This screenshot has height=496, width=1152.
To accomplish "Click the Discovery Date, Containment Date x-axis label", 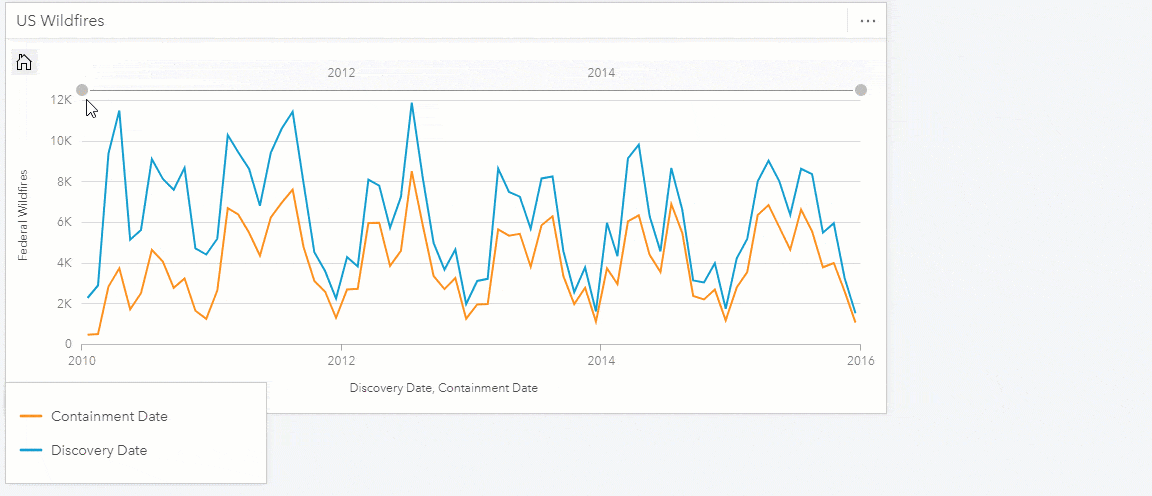I will pos(444,387).
